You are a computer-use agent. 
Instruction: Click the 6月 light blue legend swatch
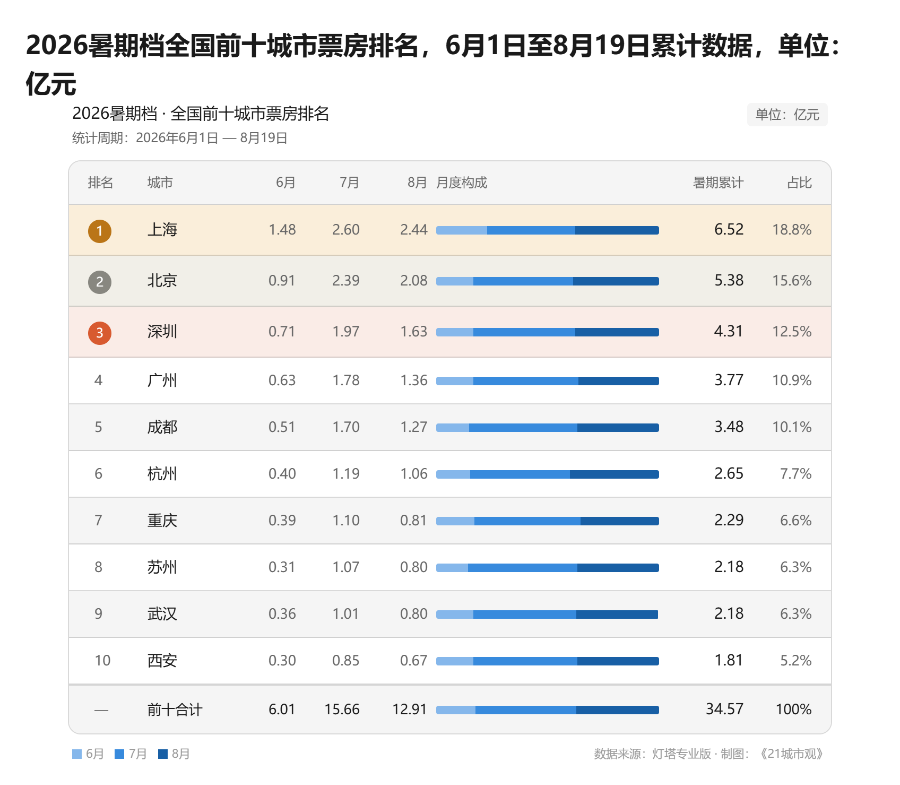pos(77,754)
